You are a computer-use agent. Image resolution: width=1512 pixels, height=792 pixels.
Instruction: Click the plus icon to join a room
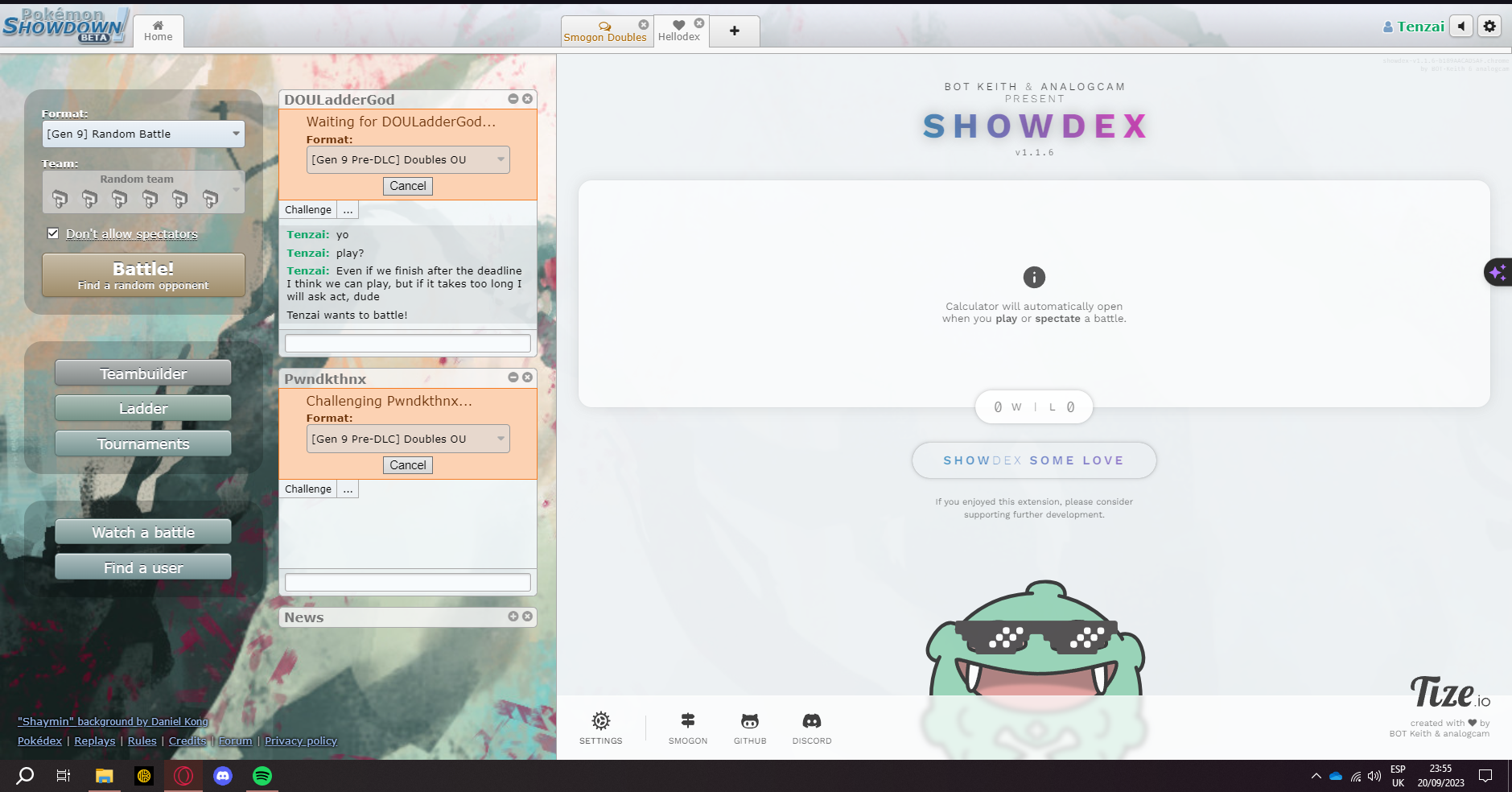[x=734, y=31]
